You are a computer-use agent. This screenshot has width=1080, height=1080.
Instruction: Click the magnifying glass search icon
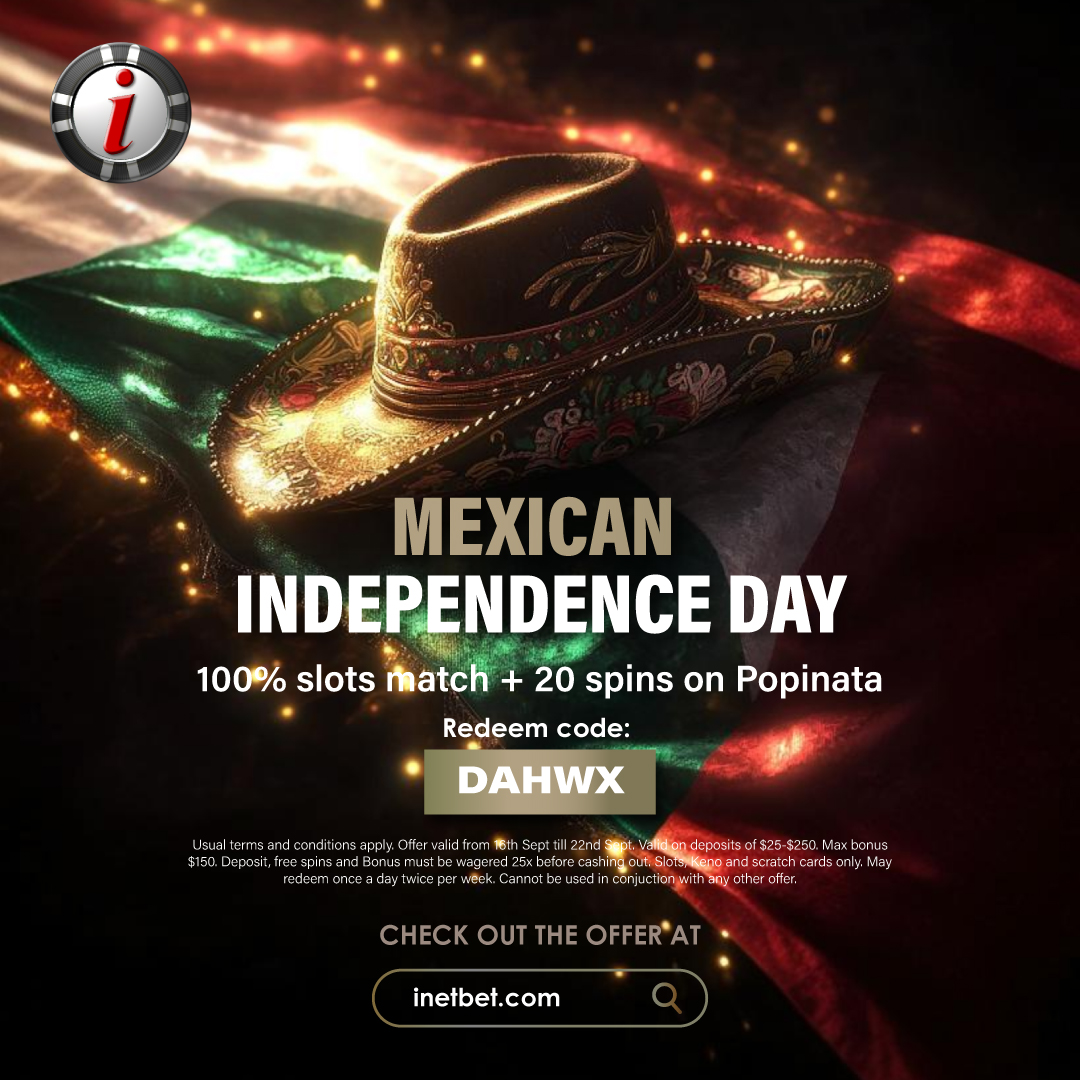667,997
